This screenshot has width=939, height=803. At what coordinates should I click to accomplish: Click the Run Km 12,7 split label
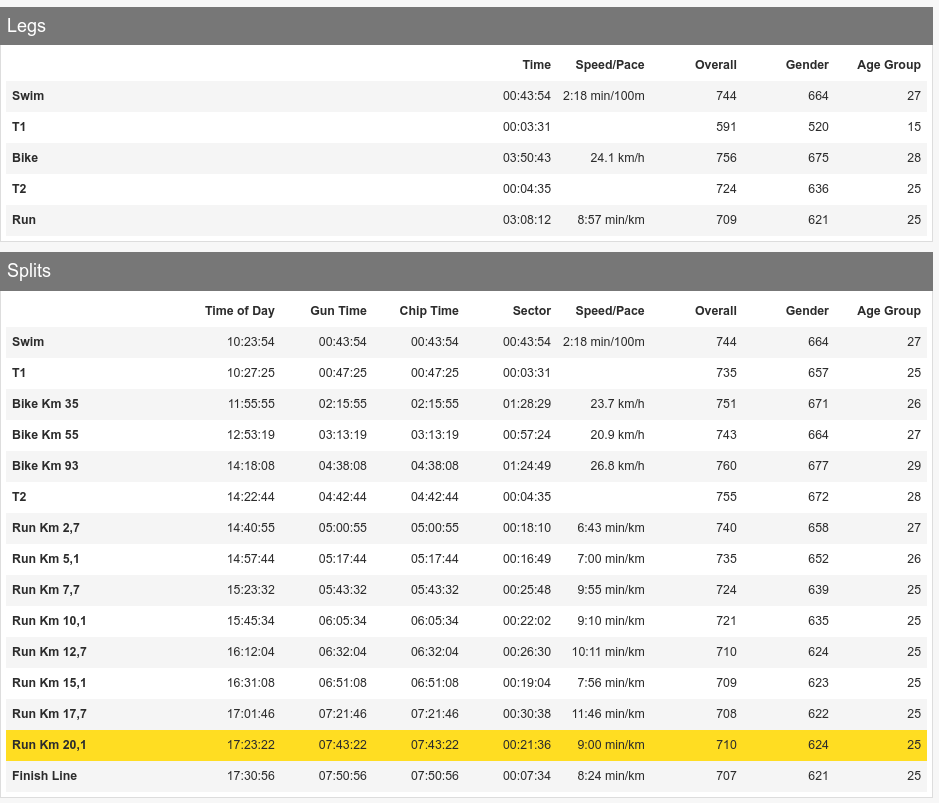[49, 652]
